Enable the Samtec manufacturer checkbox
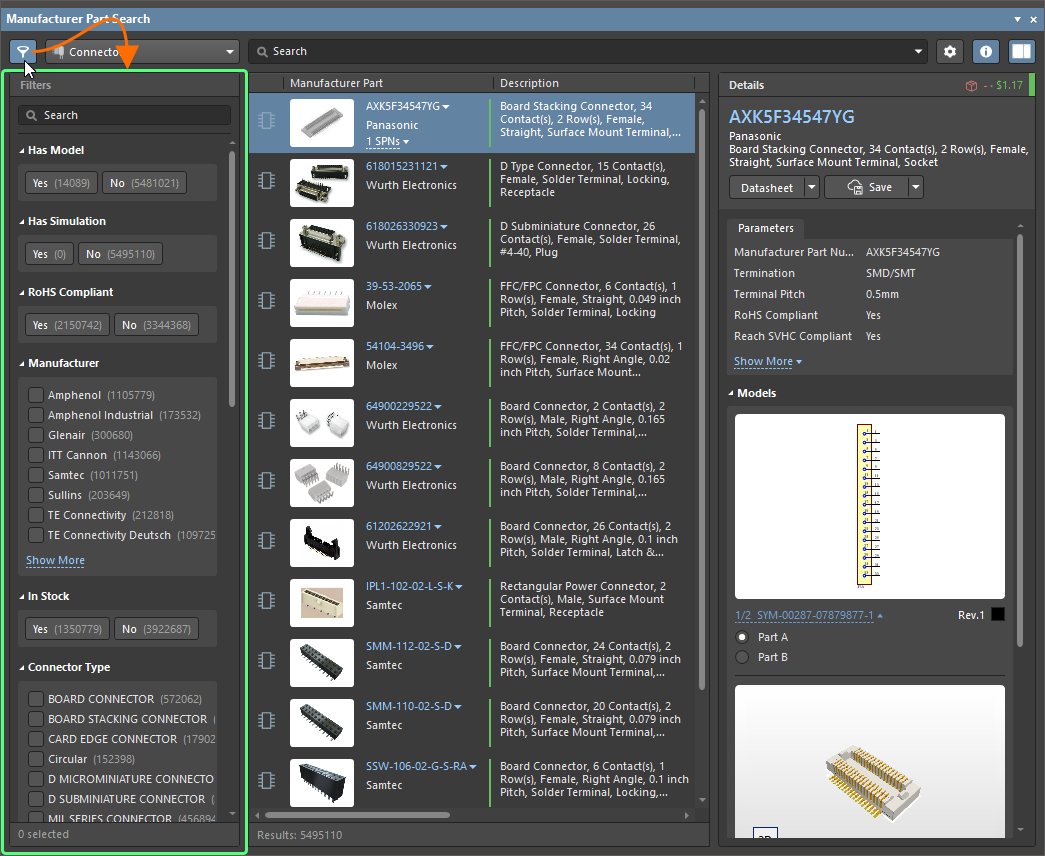The height and width of the screenshot is (856, 1045). point(36,475)
